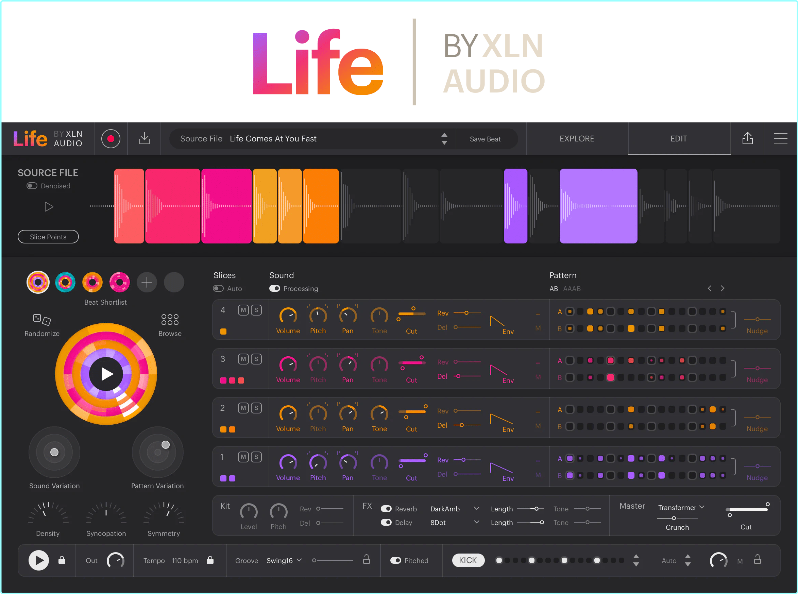Open the hamburger menu
798x594 pixels.
780,138
